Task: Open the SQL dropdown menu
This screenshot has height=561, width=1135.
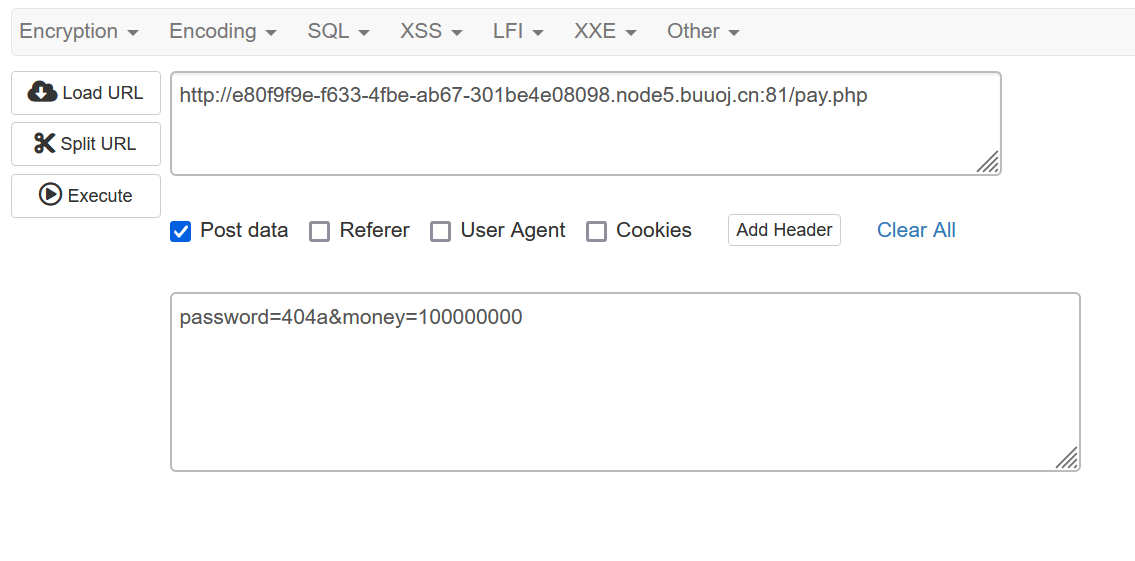Action: tap(339, 32)
